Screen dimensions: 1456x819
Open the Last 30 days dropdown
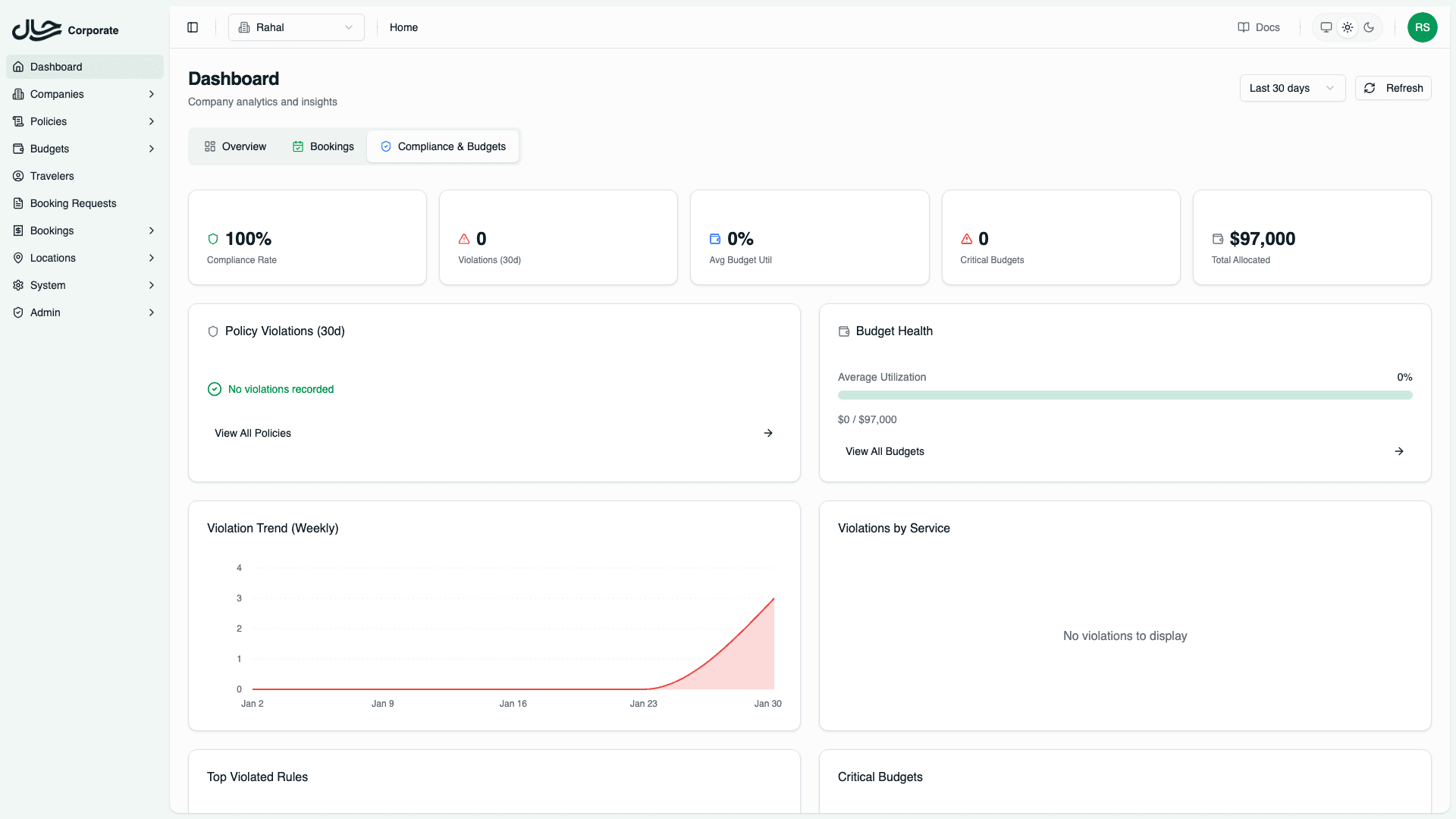click(x=1291, y=88)
